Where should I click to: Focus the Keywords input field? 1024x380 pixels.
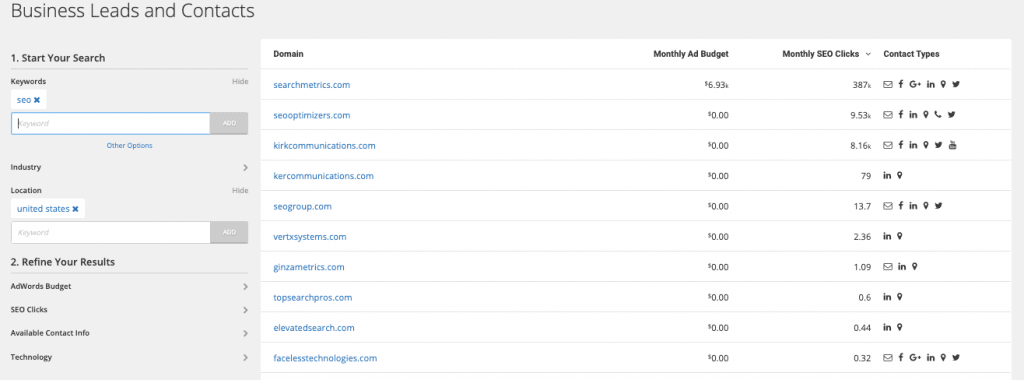coord(111,123)
